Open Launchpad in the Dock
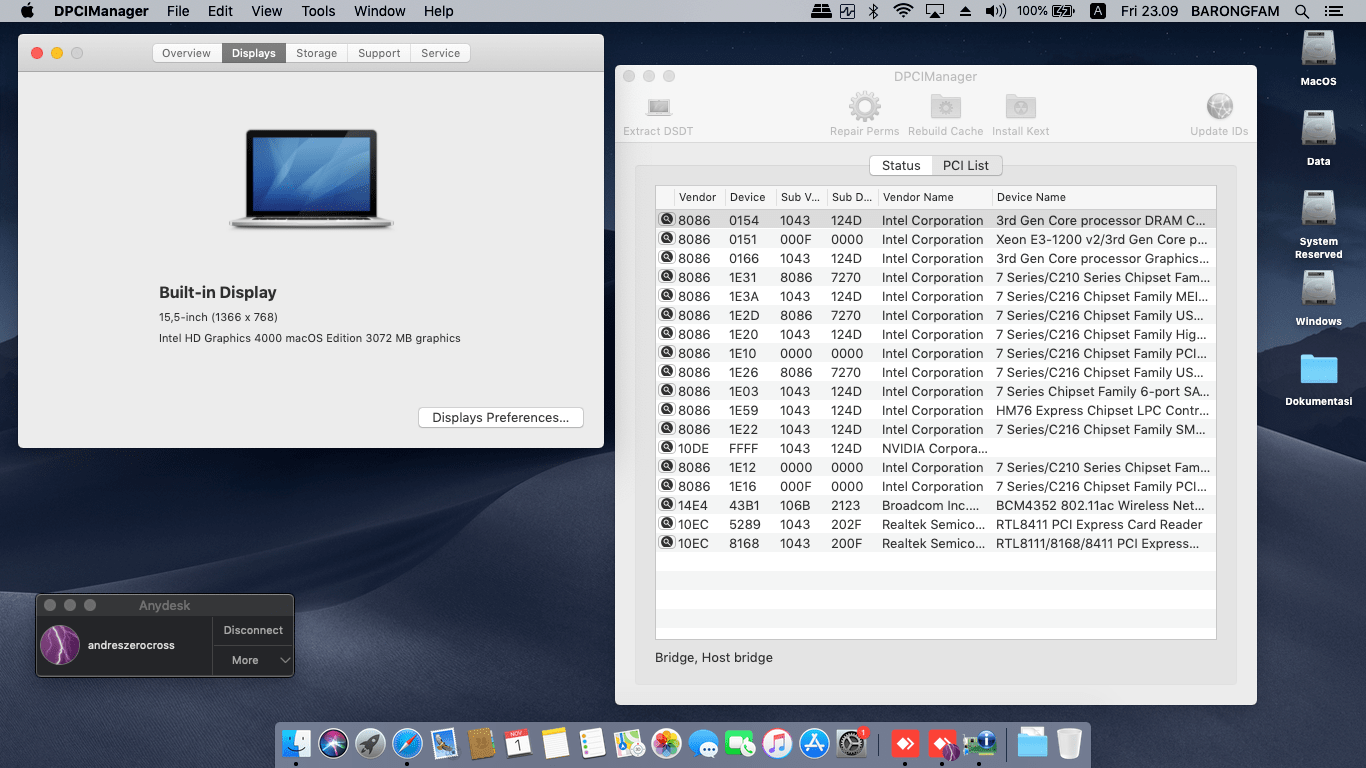This screenshot has height=768, width=1366. tap(370, 743)
